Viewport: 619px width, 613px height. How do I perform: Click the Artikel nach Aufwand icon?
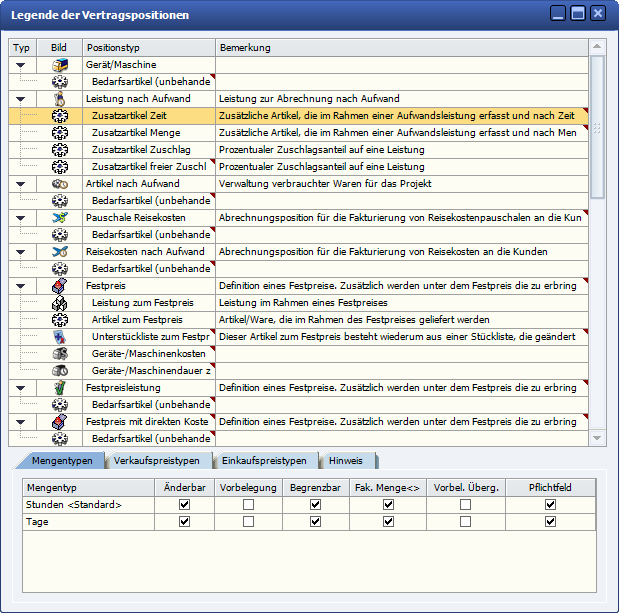(x=60, y=184)
